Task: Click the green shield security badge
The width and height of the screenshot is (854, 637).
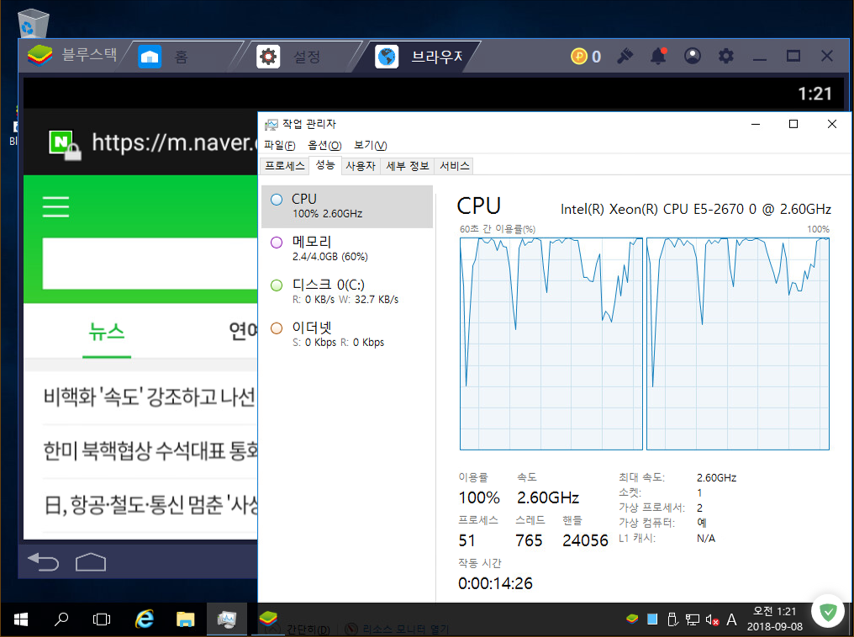Action: [x=828, y=612]
